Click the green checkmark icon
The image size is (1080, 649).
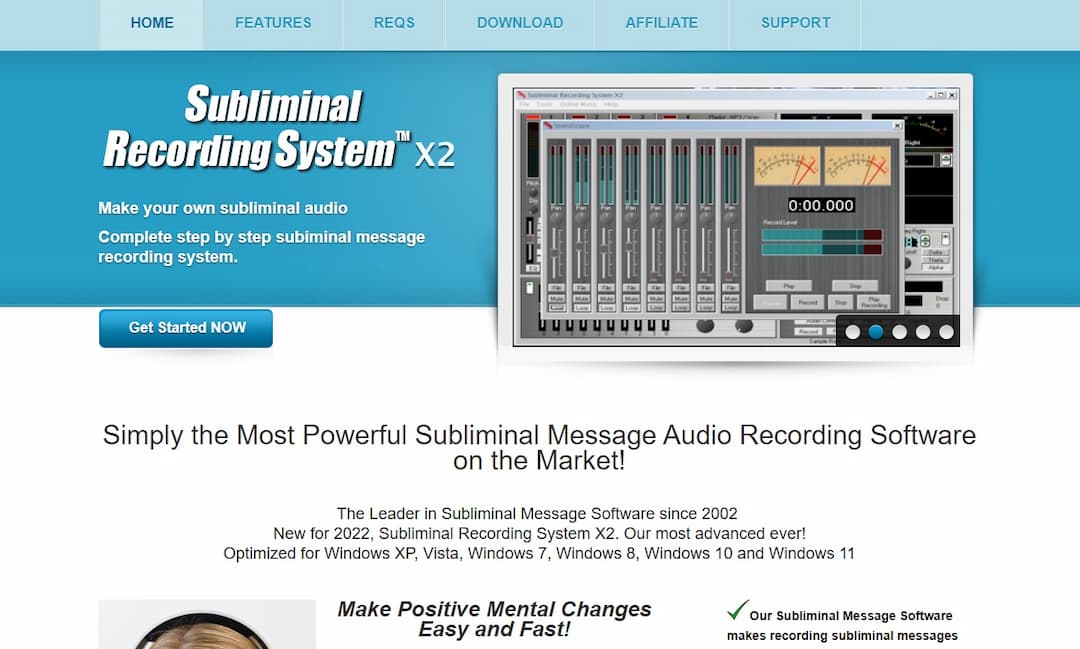coord(737,610)
